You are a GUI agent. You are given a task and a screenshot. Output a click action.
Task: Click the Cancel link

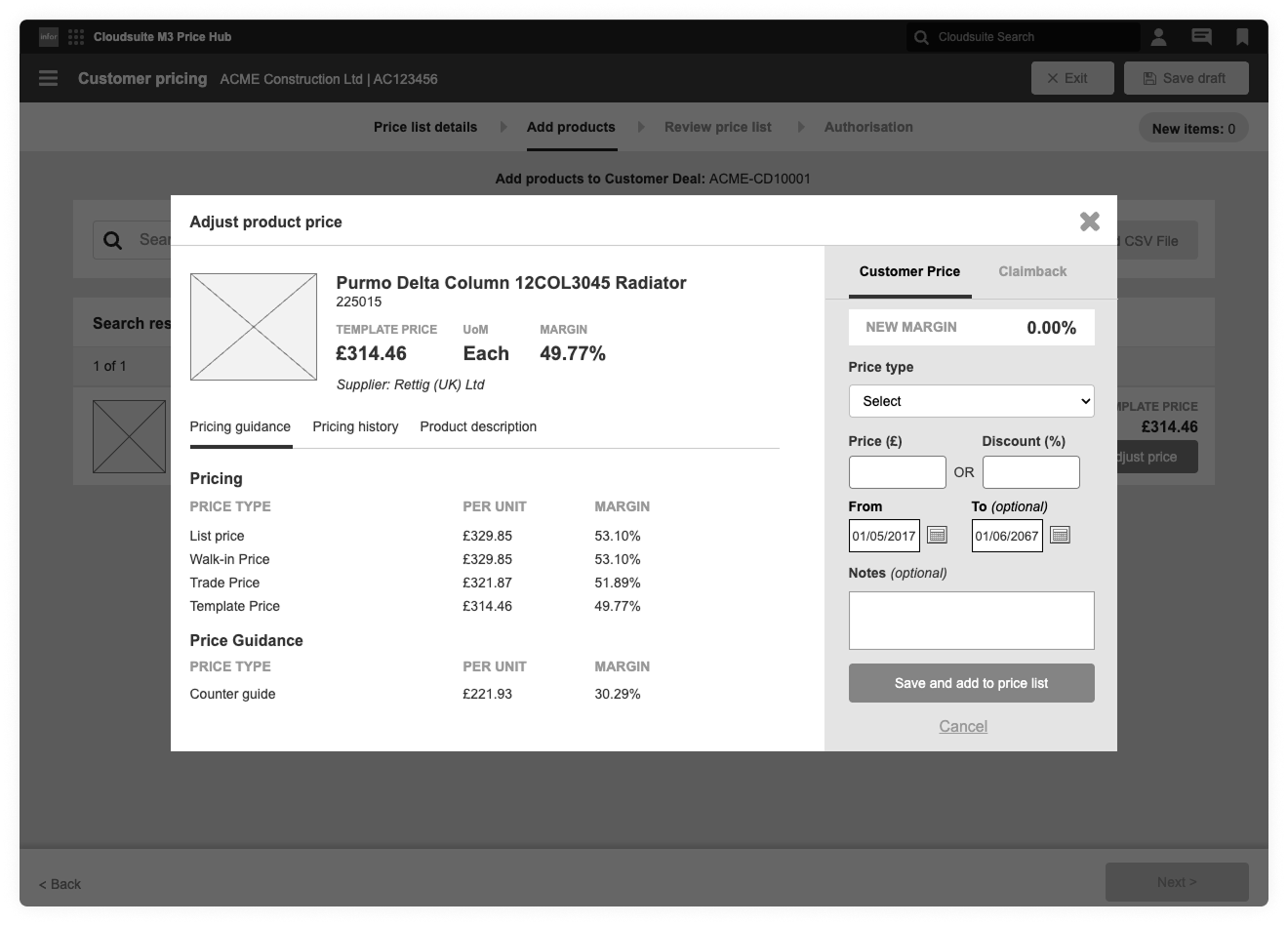click(x=963, y=726)
